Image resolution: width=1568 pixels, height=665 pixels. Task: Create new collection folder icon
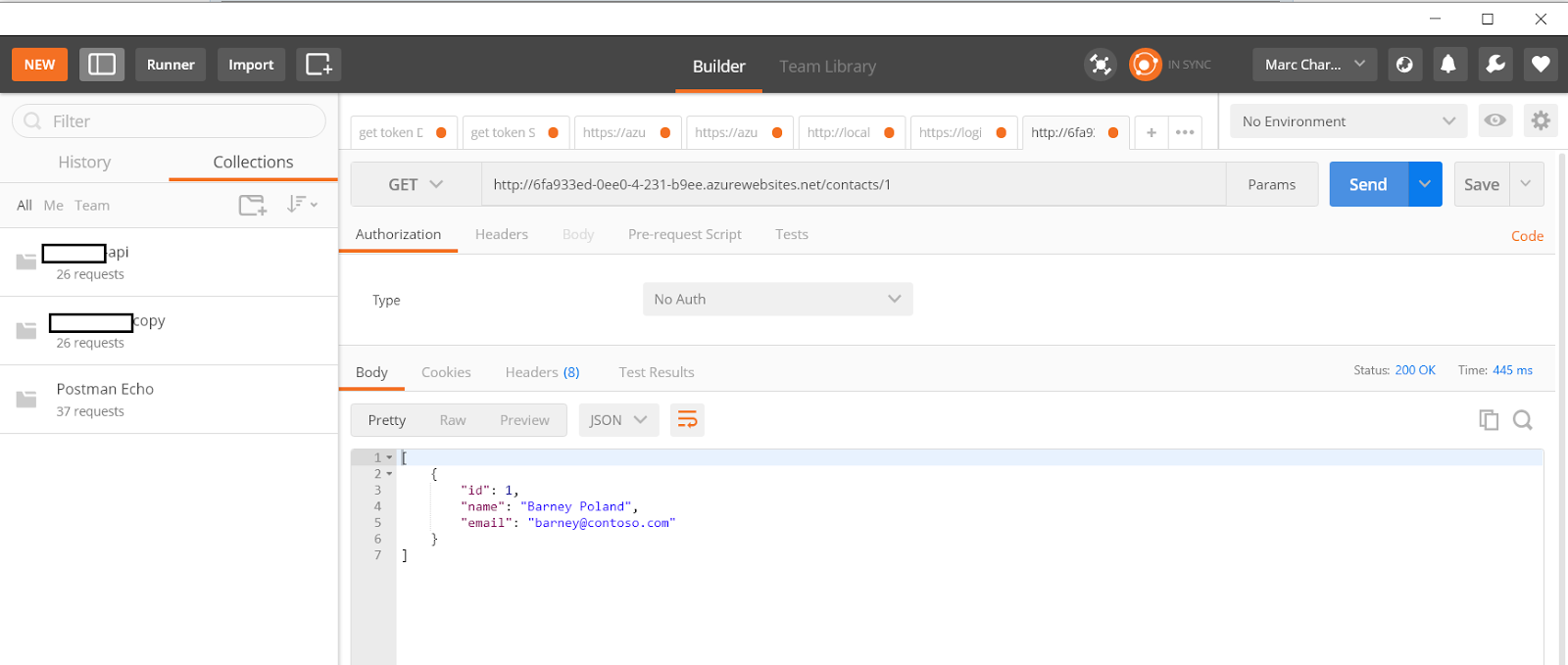[x=253, y=205]
